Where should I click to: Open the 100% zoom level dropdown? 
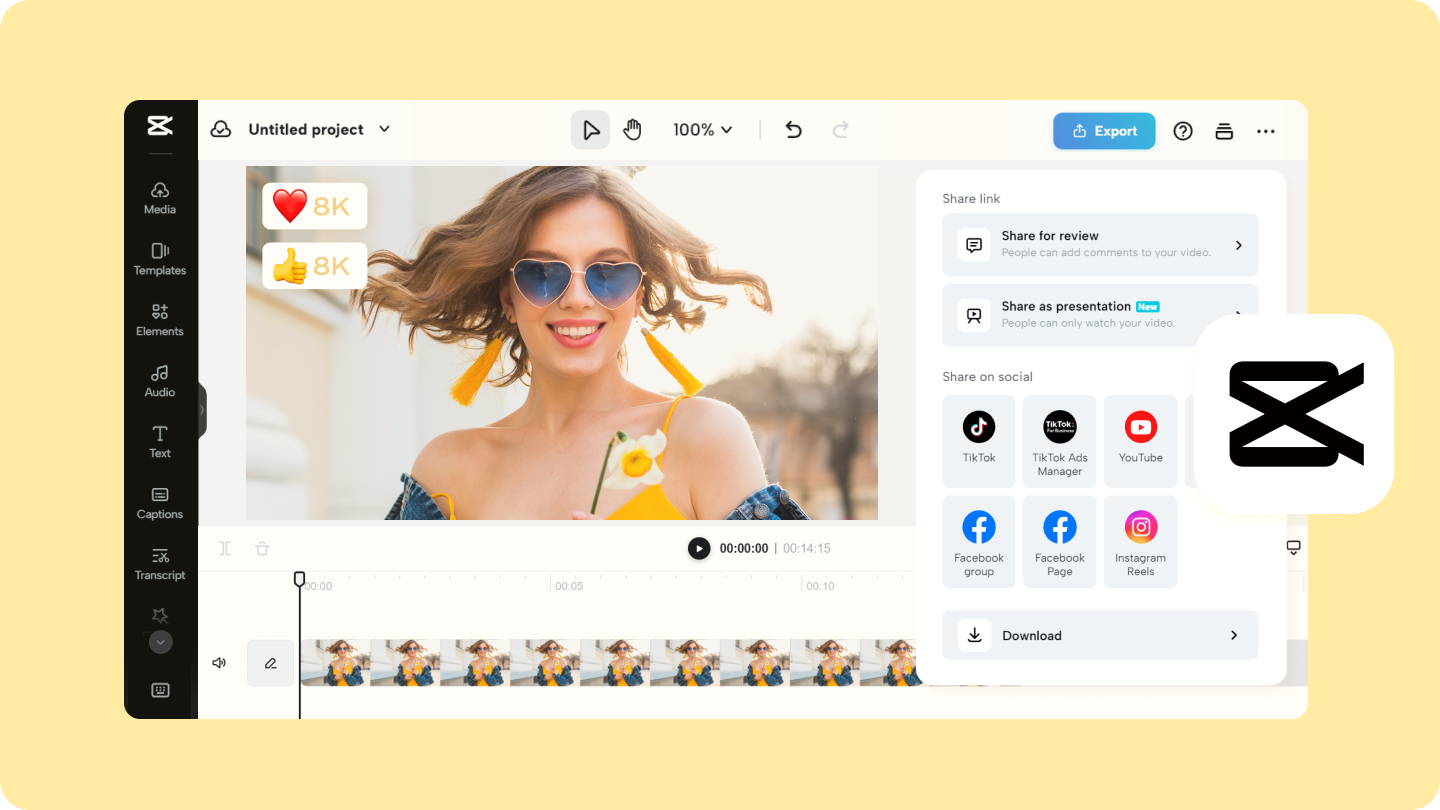702,129
